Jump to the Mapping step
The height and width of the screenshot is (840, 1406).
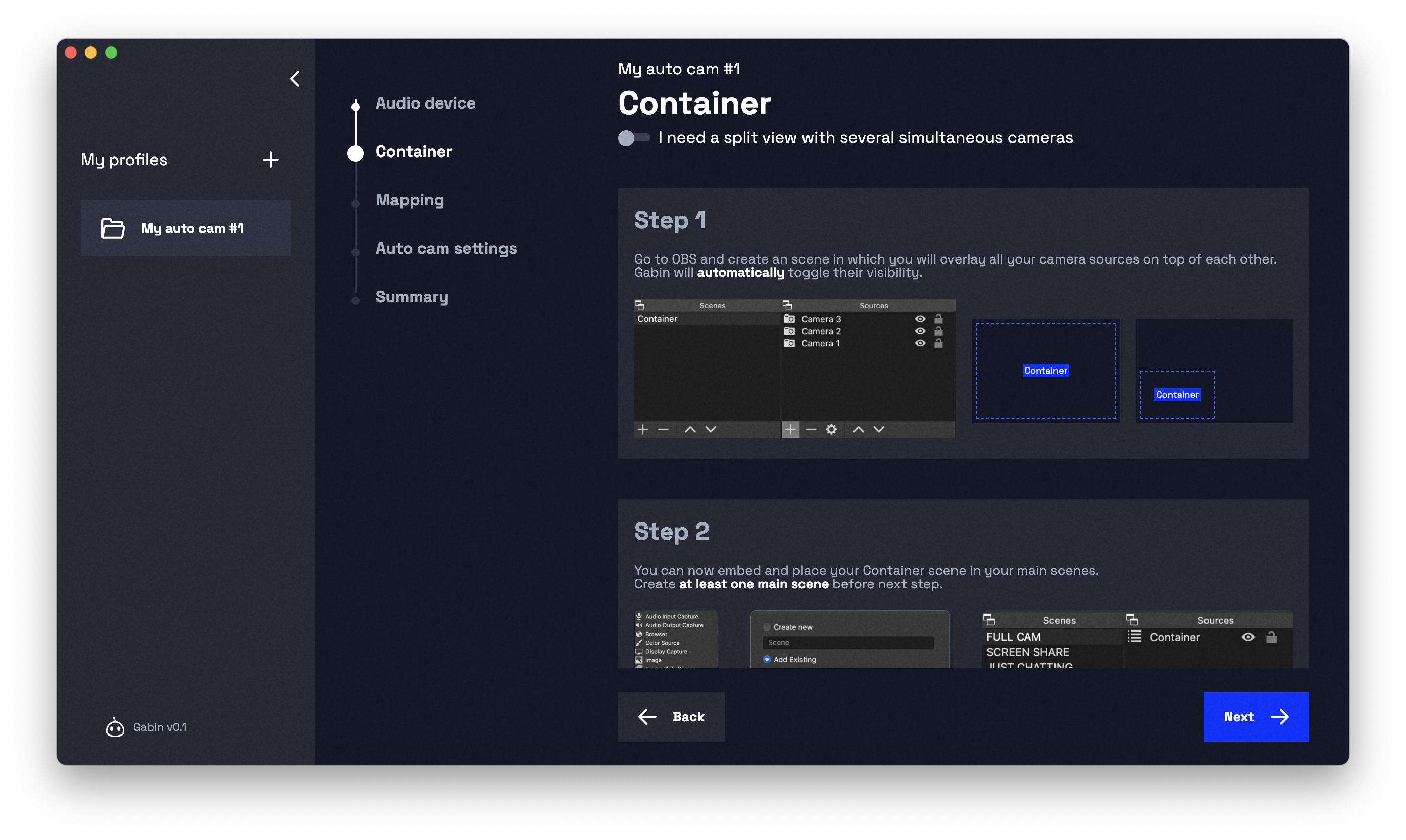(410, 200)
